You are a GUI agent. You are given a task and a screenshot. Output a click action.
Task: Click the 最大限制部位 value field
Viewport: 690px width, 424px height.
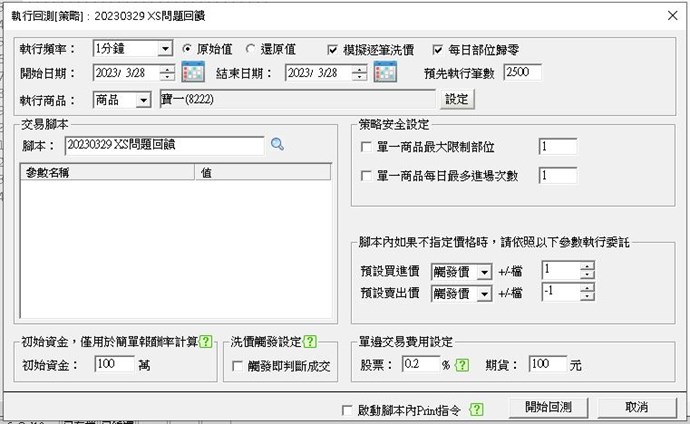coord(558,146)
